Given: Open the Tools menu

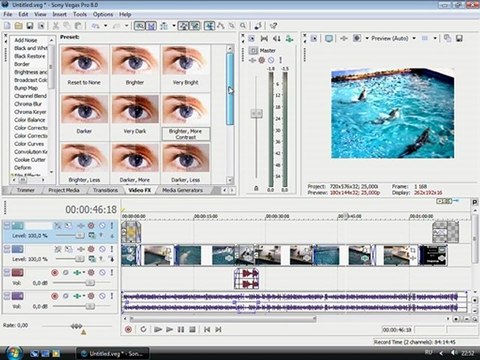Looking at the screenshot, I should [x=80, y=14].
